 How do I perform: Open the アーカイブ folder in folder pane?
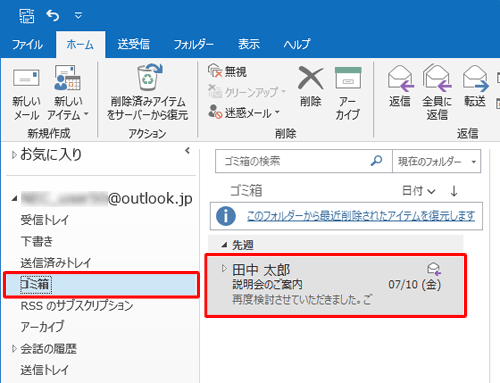click(42, 327)
